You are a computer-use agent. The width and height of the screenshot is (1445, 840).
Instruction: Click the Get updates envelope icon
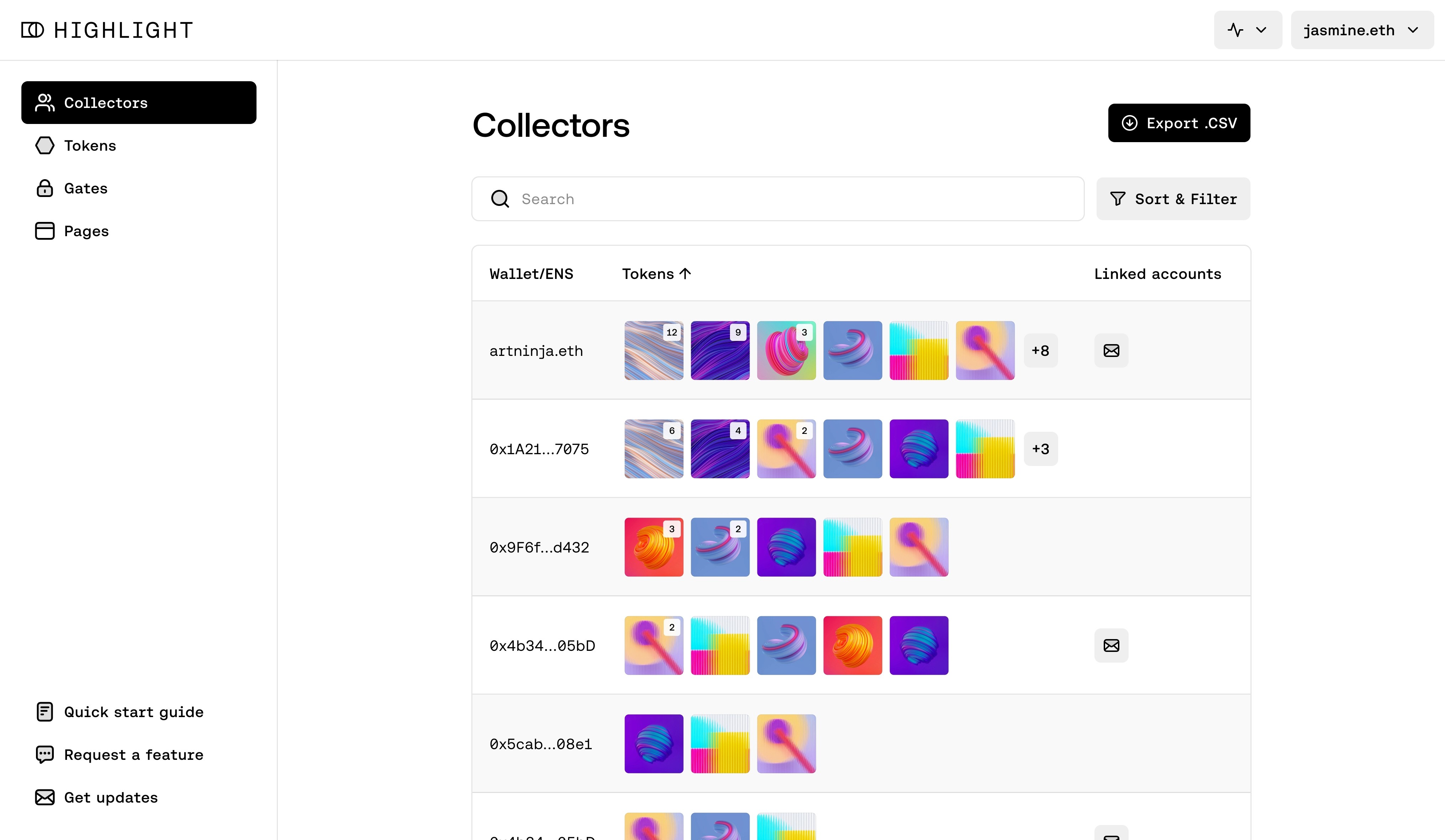[45, 798]
